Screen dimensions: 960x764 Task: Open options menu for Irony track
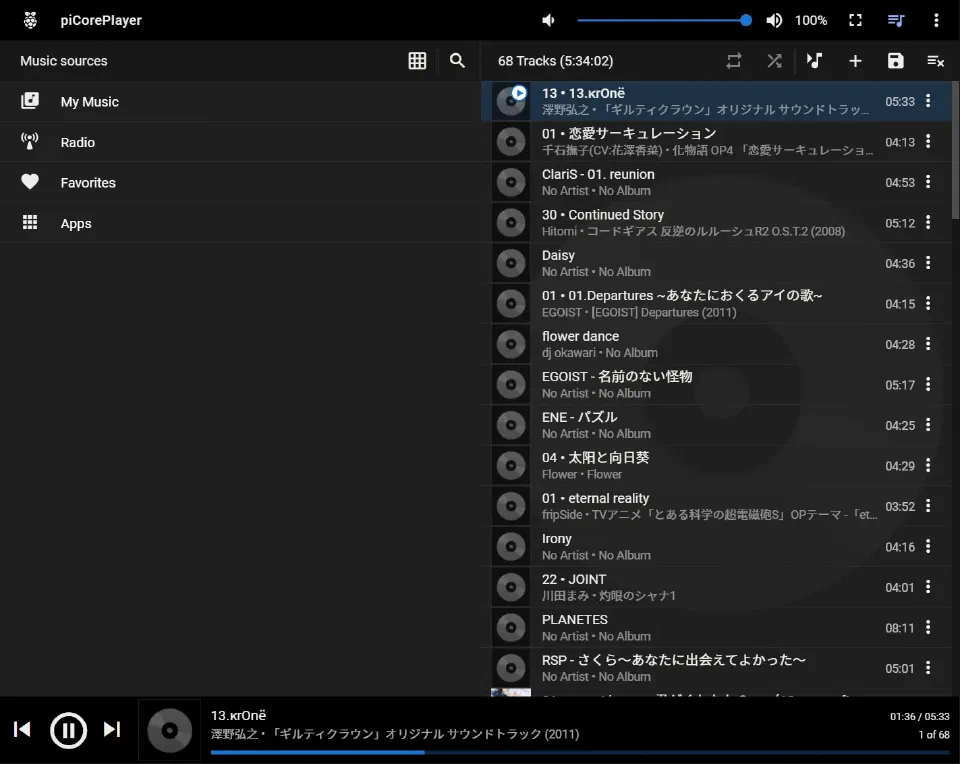tap(928, 546)
